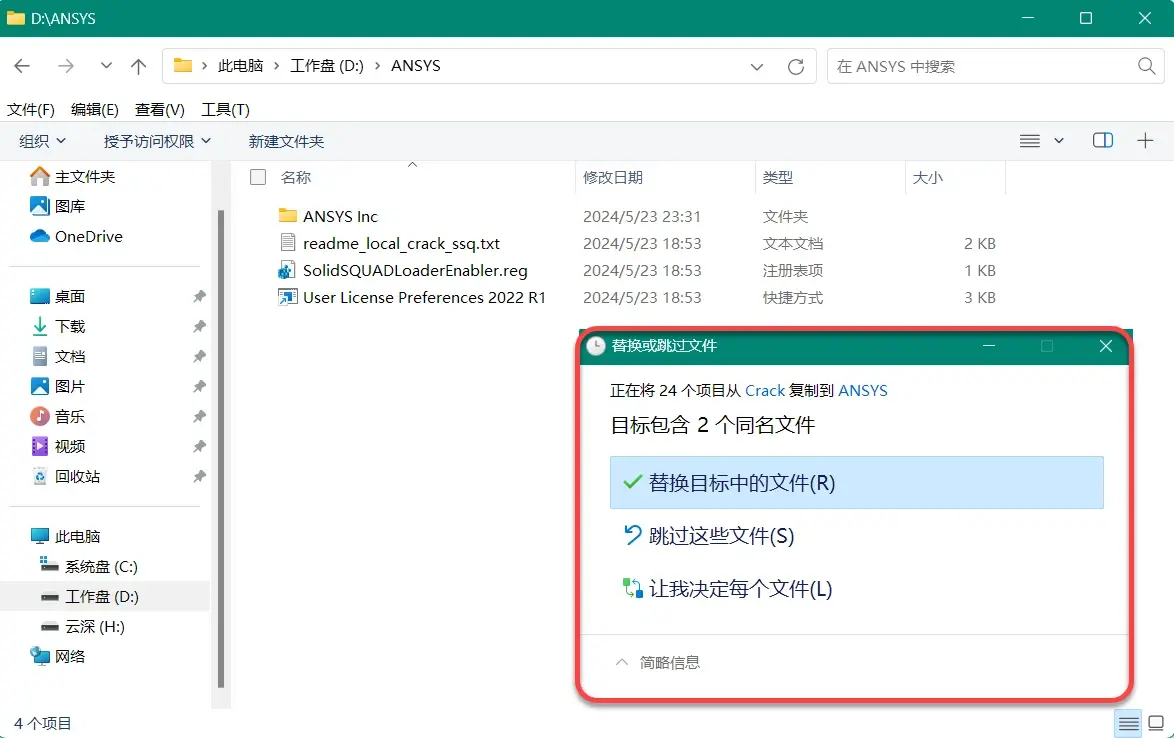
Task: Unpin 文档 using its pin icon
Action: coord(199,356)
